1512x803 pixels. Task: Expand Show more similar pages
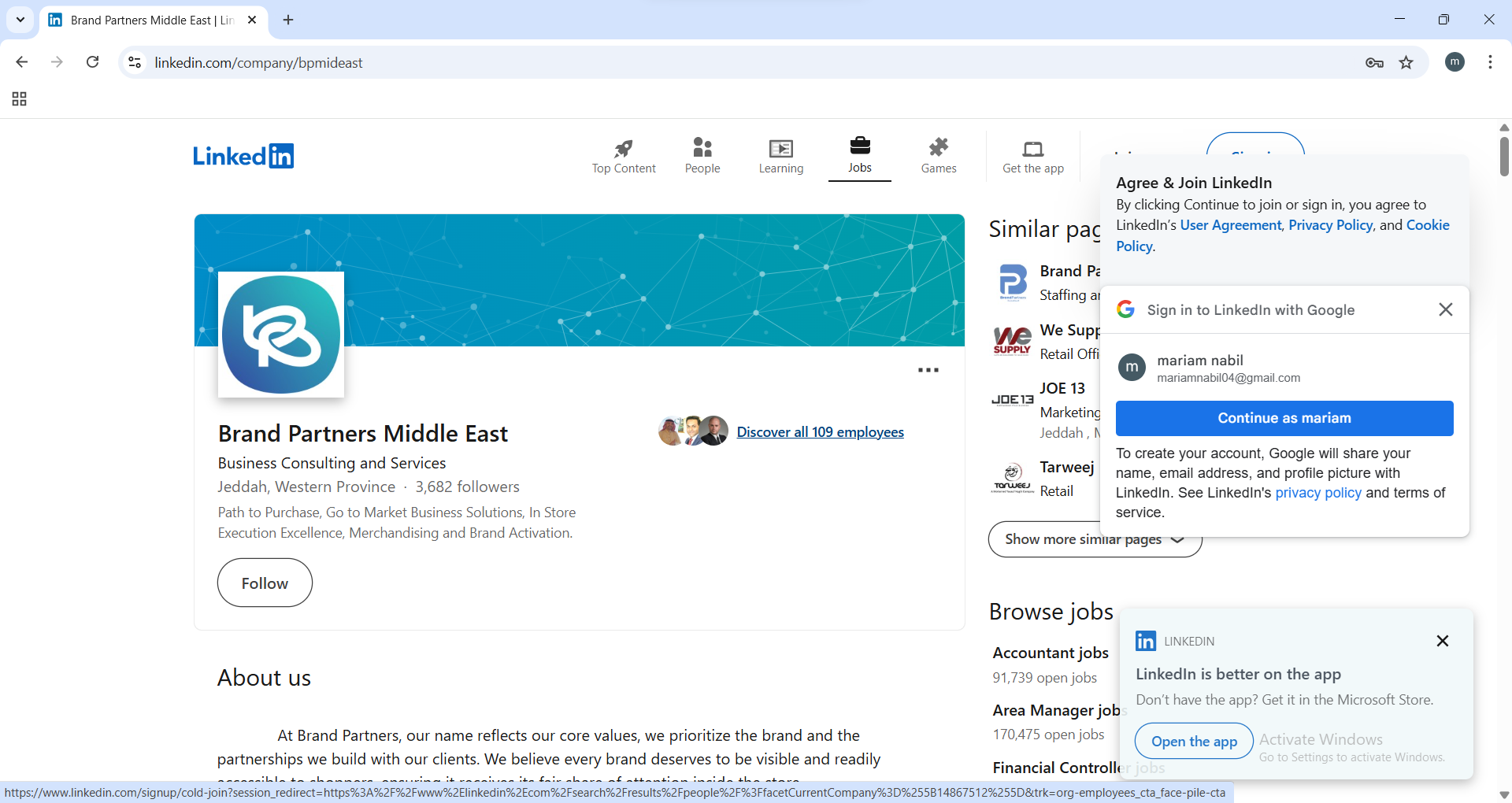click(x=1095, y=539)
